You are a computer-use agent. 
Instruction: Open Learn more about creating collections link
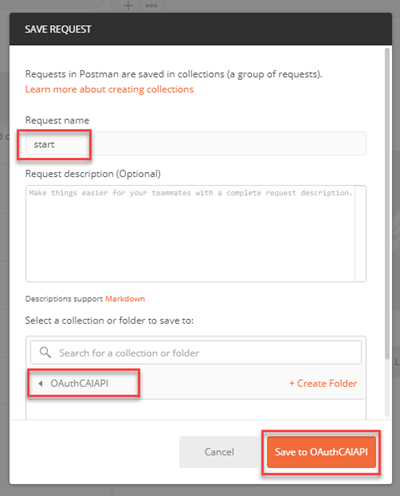coord(109,89)
